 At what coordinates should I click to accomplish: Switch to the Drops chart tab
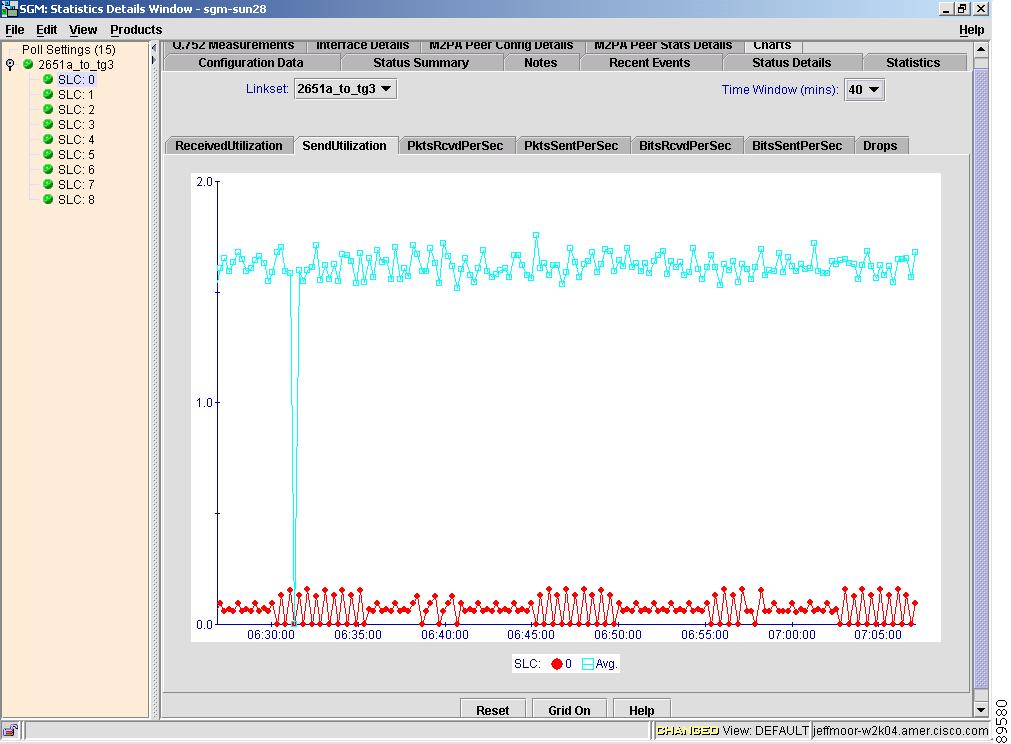point(879,146)
